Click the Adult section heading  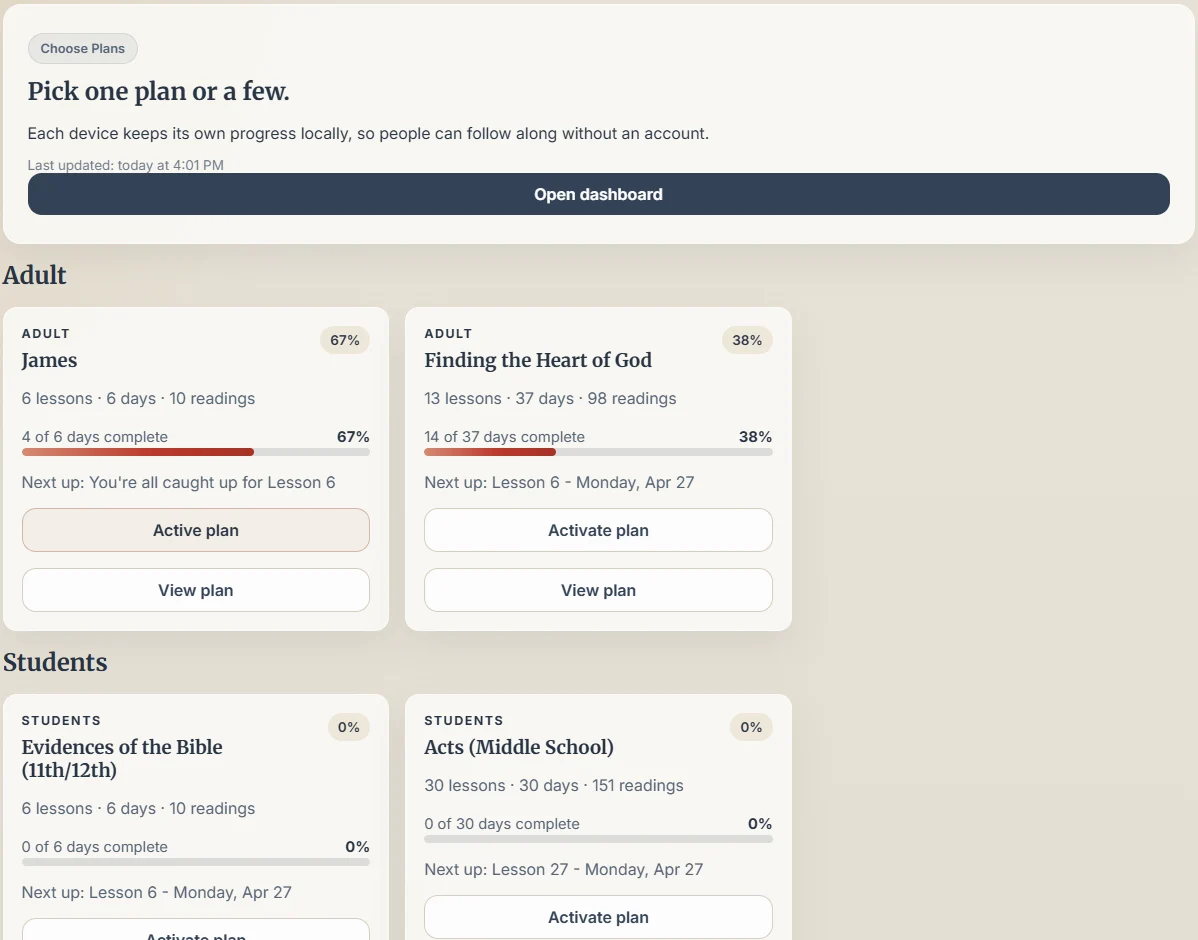[x=34, y=275]
